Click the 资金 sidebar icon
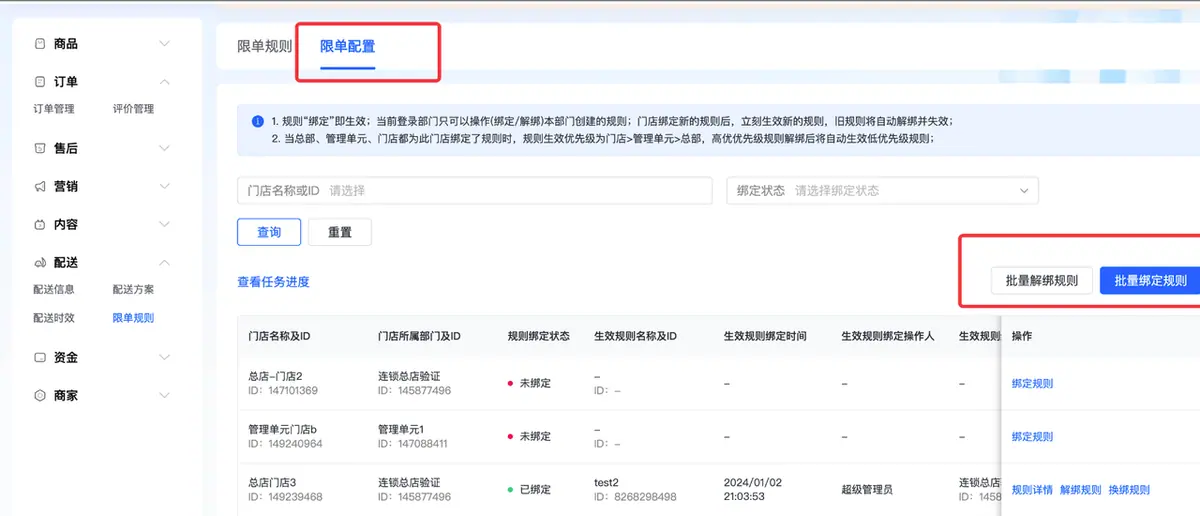This screenshot has width=1200, height=516. coord(40,357)
